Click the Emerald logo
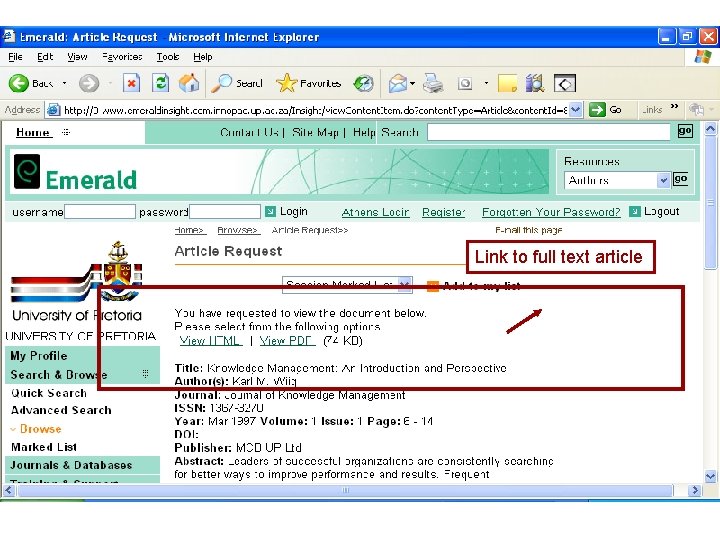Viewport: 720px width, 540px height. [x=75, y=173]
